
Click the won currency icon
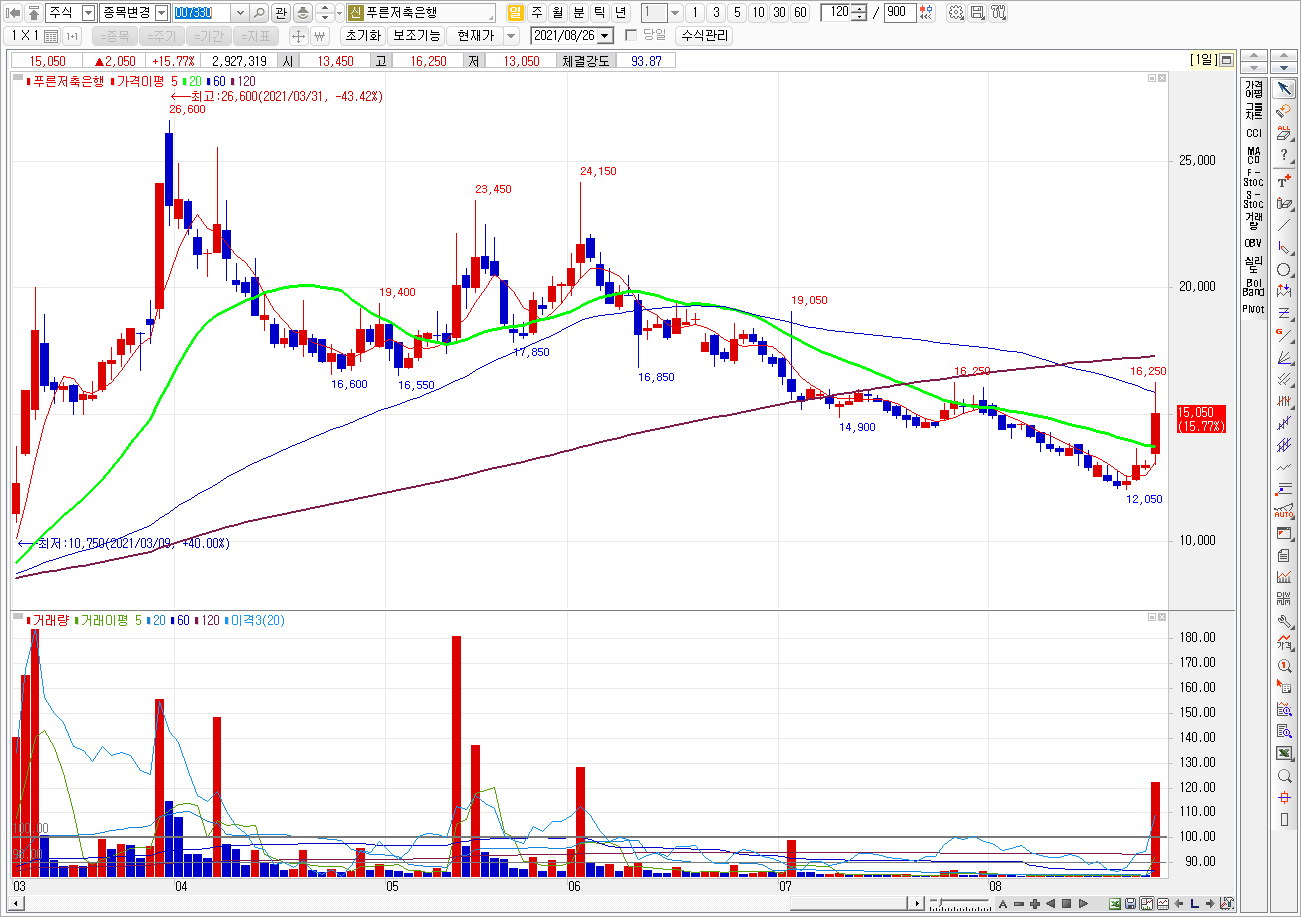[x=320, y=36]
